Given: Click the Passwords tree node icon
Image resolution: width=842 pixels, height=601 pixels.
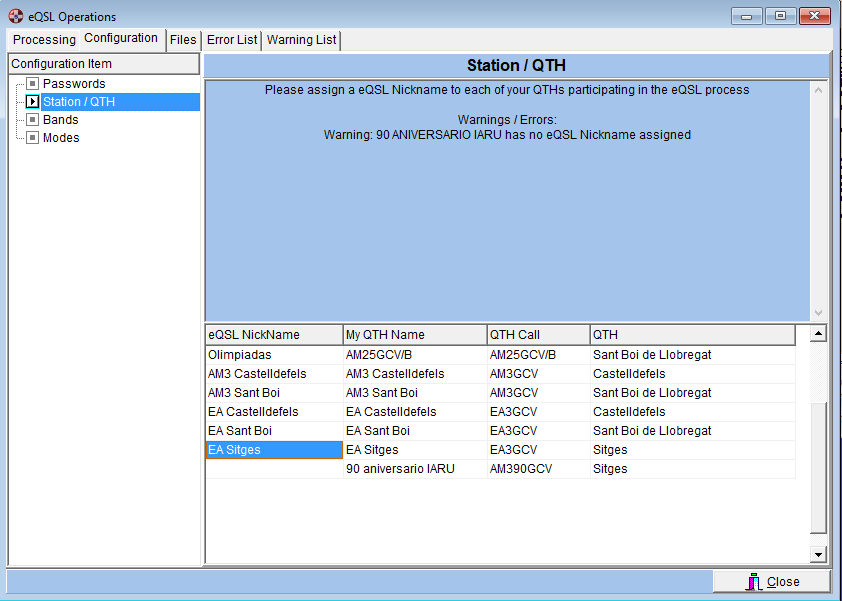Looking at the screenshot, I should 32,84.
